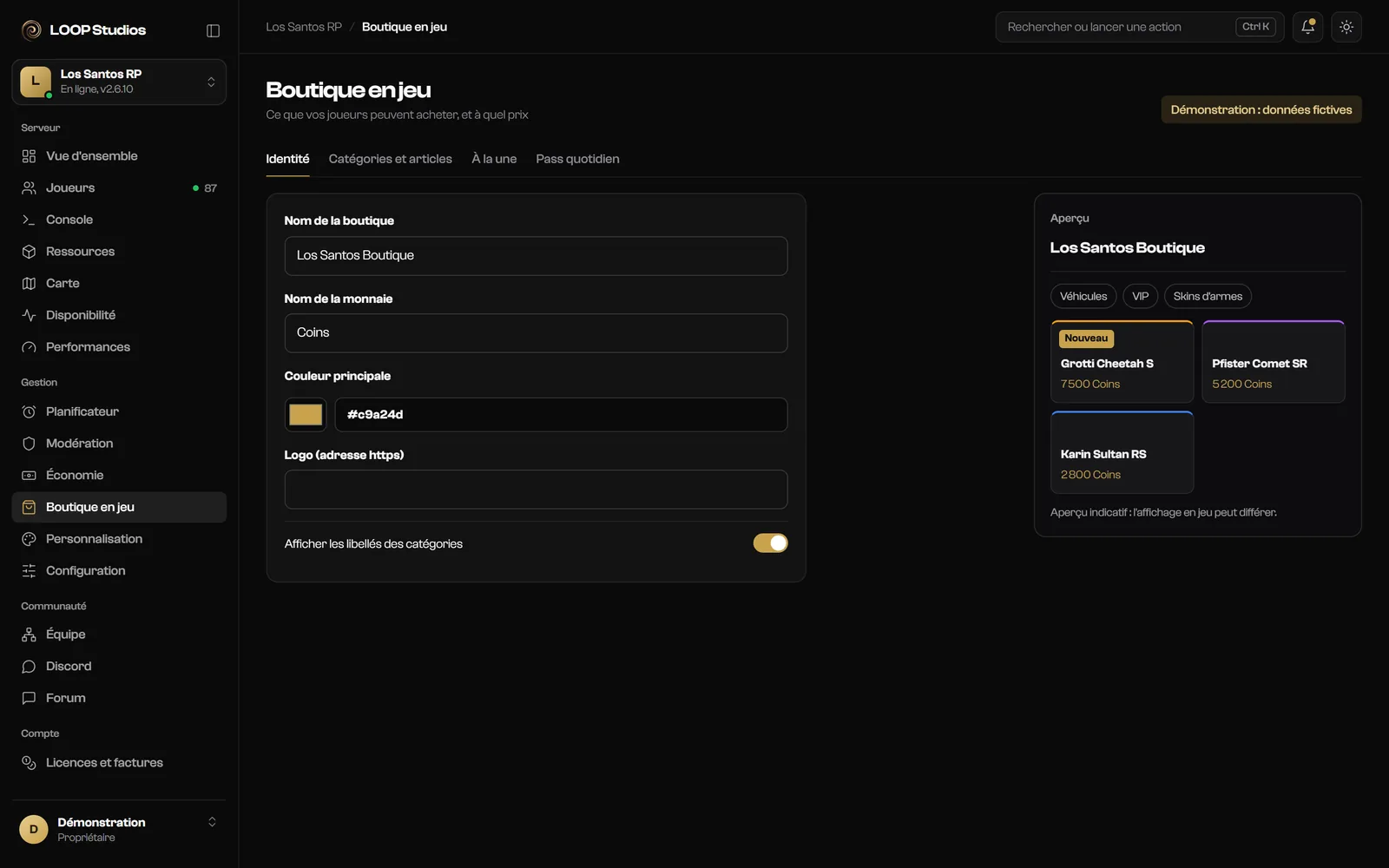Open the Forum sidebar item
This screenshot has height=868, width=1389.
click(119, 698)
